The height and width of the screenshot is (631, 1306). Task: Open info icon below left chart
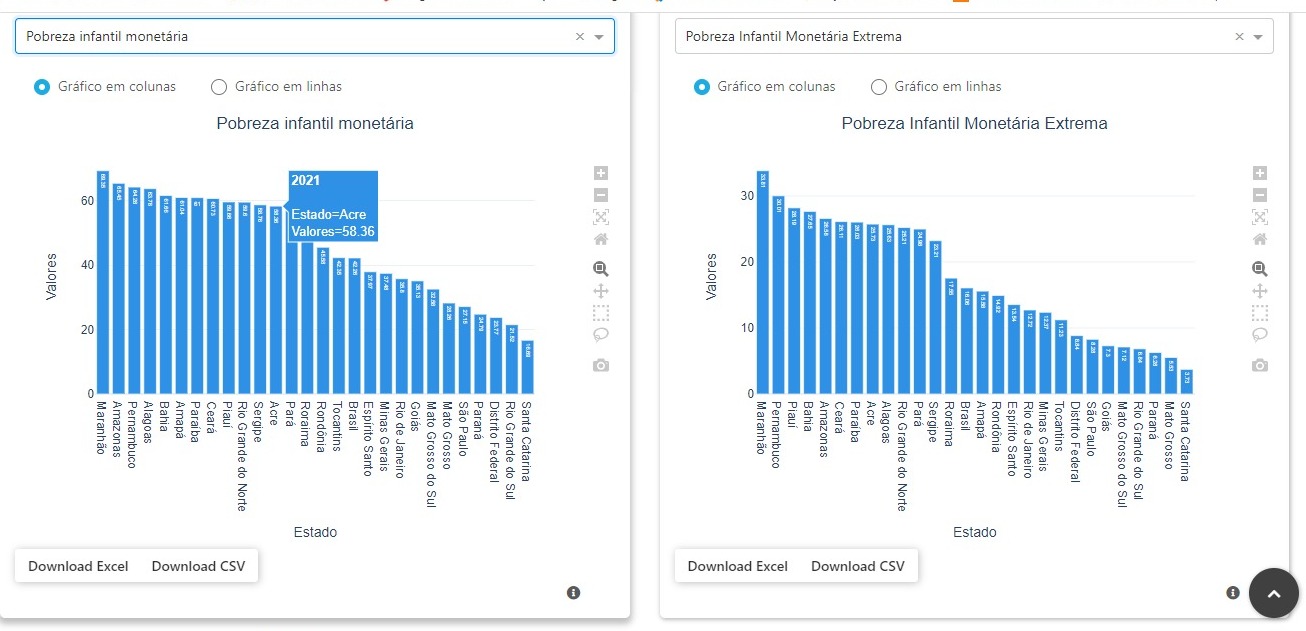tap(574, 593)
